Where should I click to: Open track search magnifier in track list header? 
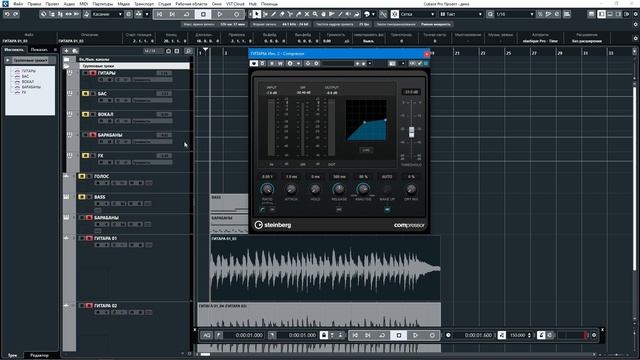pos(188,51)
